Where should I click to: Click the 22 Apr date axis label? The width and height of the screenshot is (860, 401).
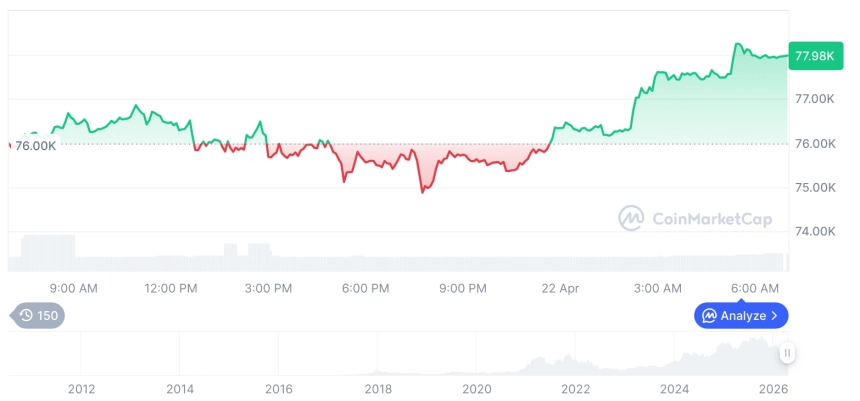(x=560, y=288)
